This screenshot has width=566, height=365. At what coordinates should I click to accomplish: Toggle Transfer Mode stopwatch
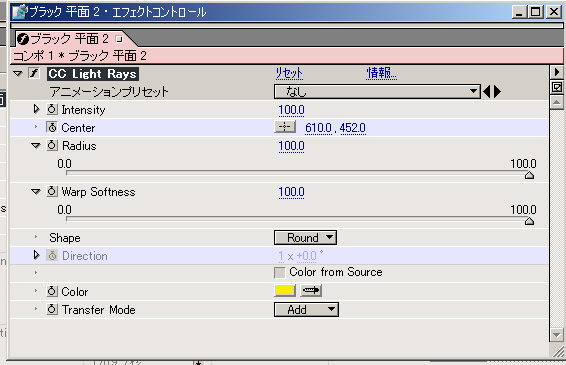click(x=52, y=309)
